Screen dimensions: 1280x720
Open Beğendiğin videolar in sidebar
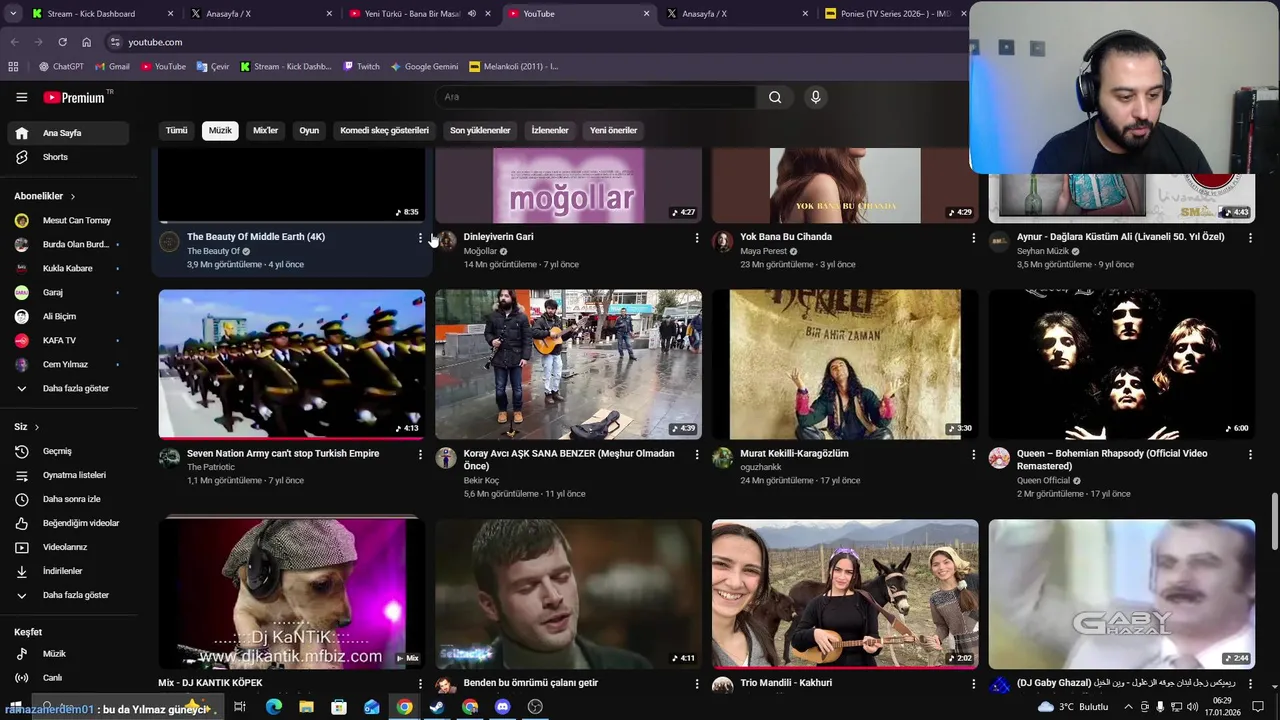68,523
